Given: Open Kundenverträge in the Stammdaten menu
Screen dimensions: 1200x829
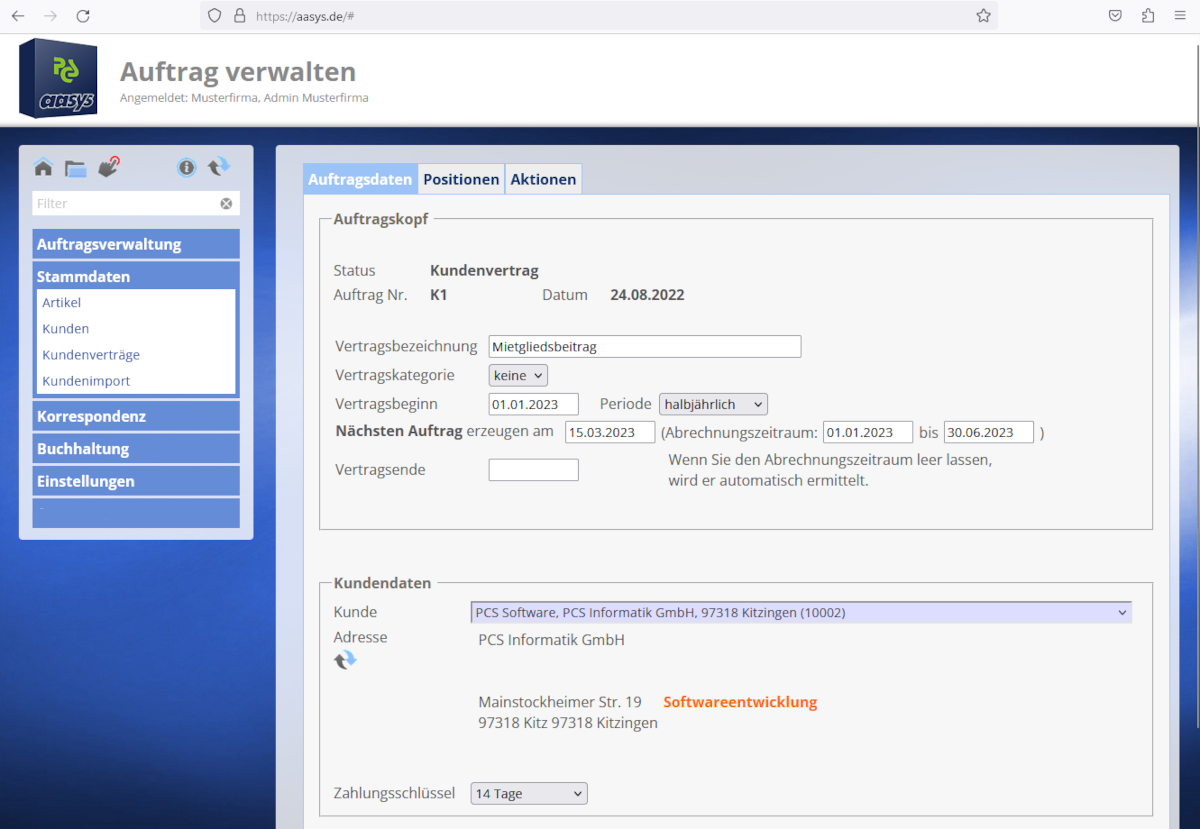Looking at the screenshot, I should [x=91, y=355].
